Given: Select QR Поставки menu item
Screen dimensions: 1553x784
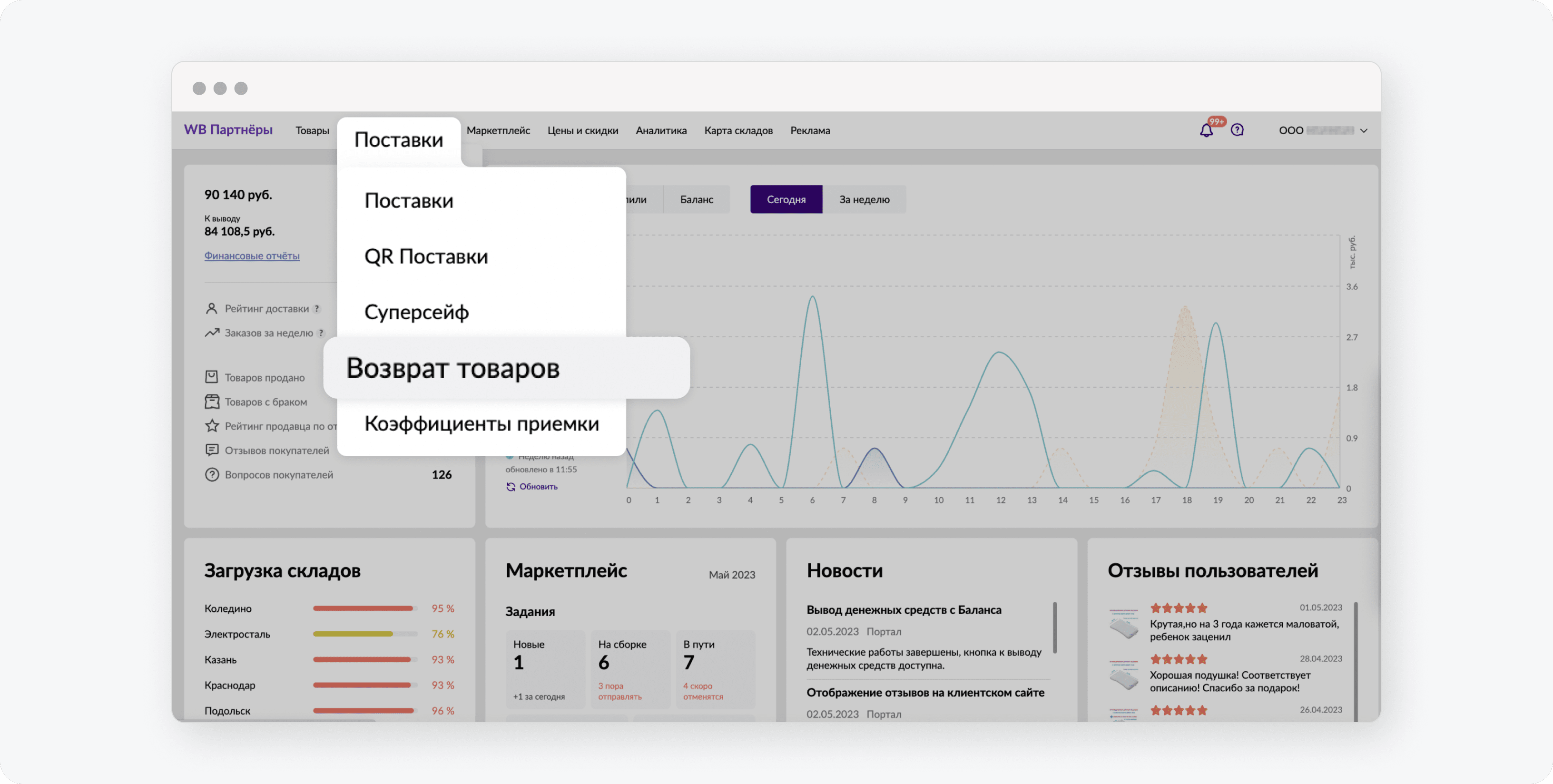Looking at the screenshot, I should click(426, 257).
